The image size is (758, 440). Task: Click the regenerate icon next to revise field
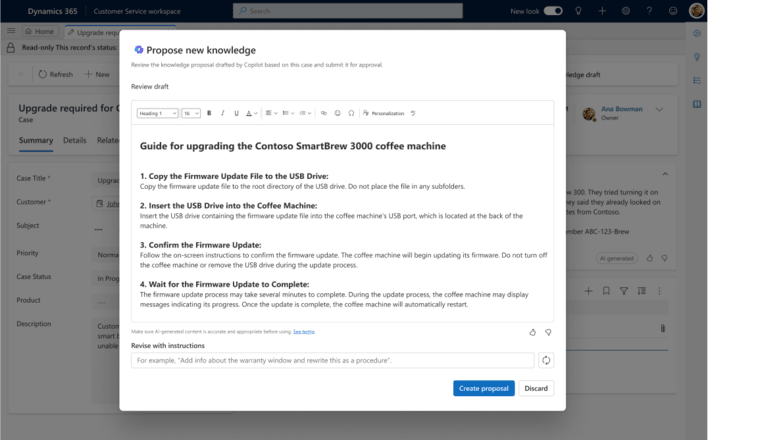pyautogui.click(x=546, y=360)
